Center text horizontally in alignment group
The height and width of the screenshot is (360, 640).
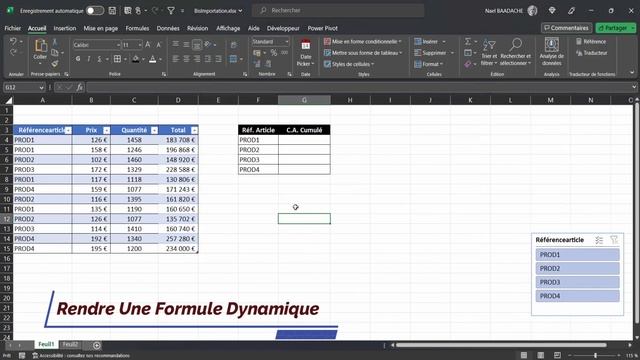tap(186, 59)
